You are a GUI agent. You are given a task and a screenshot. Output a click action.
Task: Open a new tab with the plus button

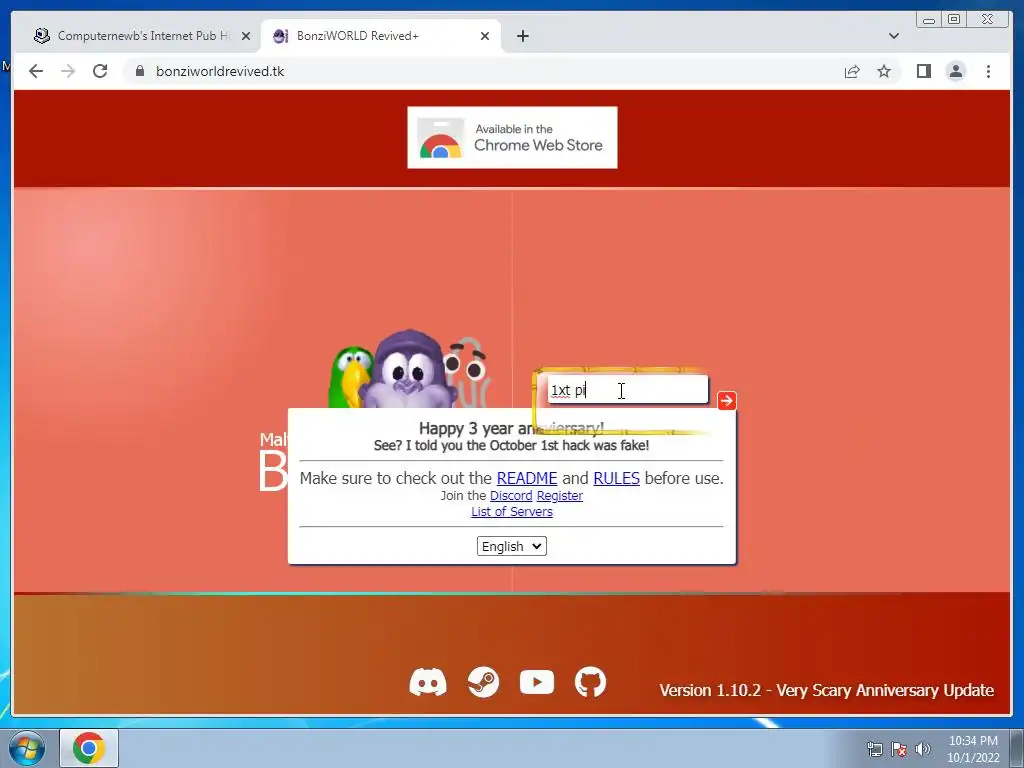[522, 36]
